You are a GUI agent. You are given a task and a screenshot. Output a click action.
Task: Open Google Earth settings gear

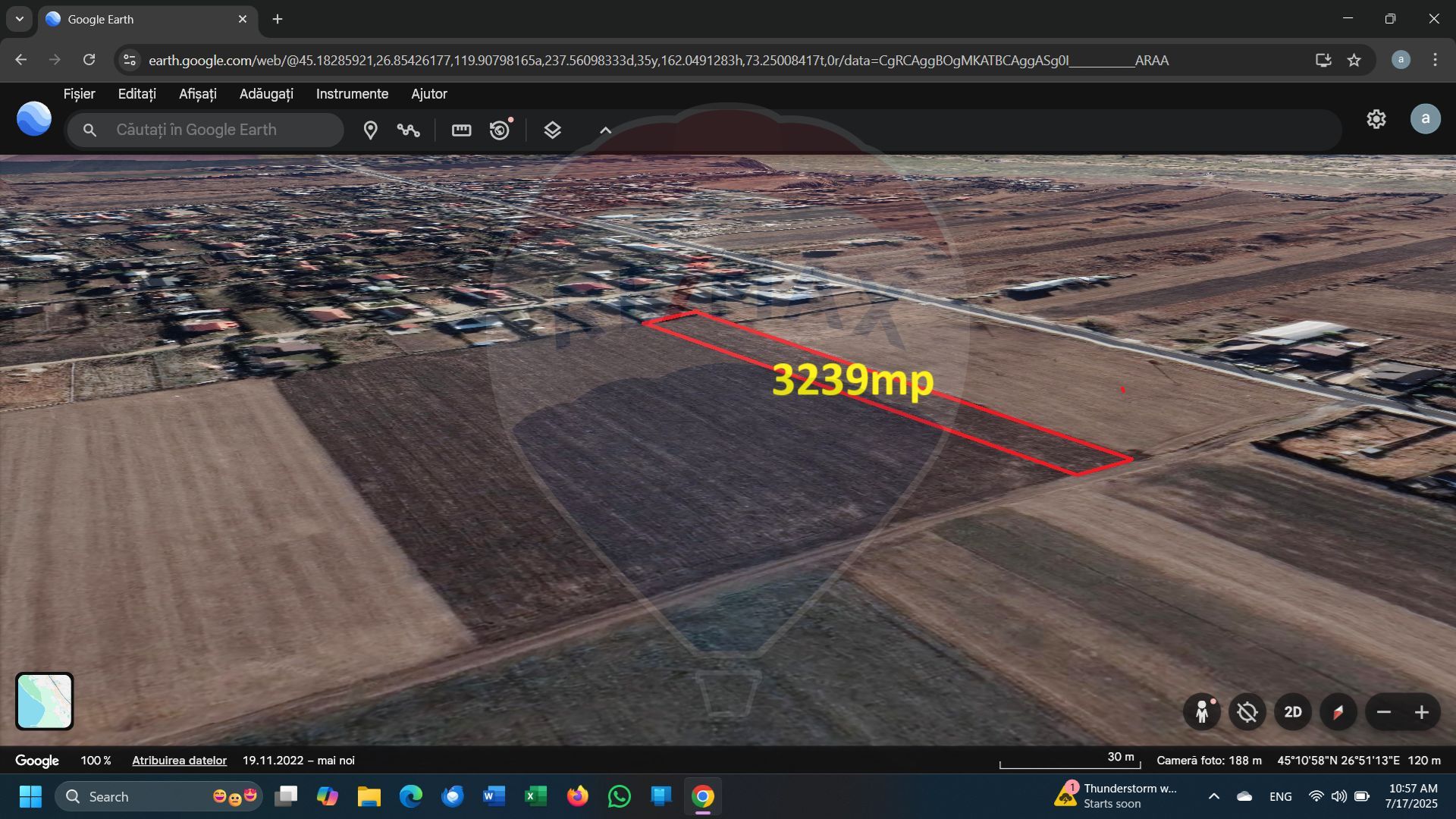(1376, 119)
